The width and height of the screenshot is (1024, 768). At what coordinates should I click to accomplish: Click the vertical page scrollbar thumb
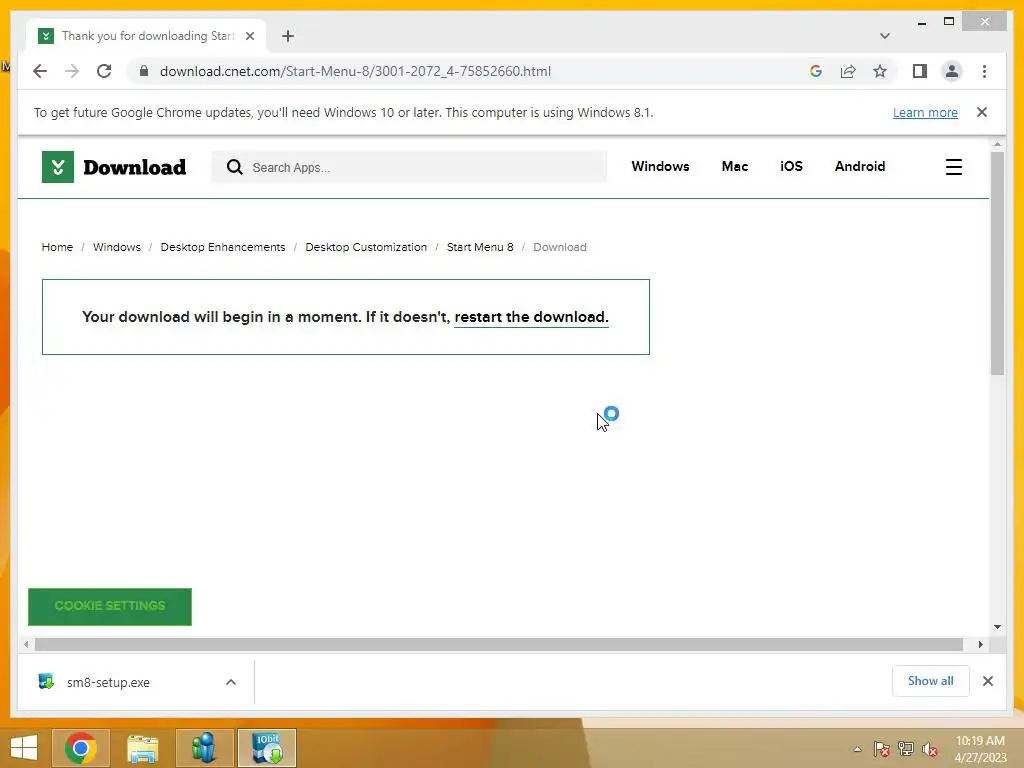click(x=997, y=263)
